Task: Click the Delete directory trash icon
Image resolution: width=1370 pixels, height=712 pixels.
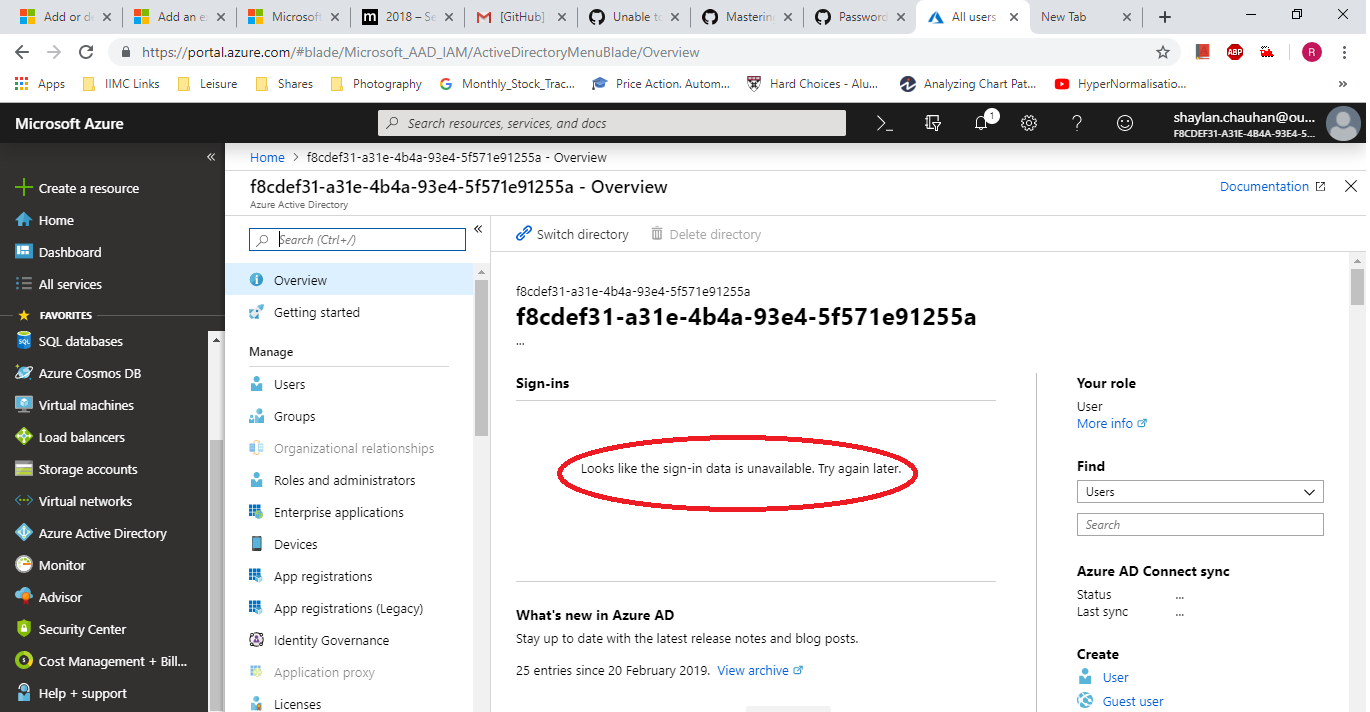Action: coord(657,234)
